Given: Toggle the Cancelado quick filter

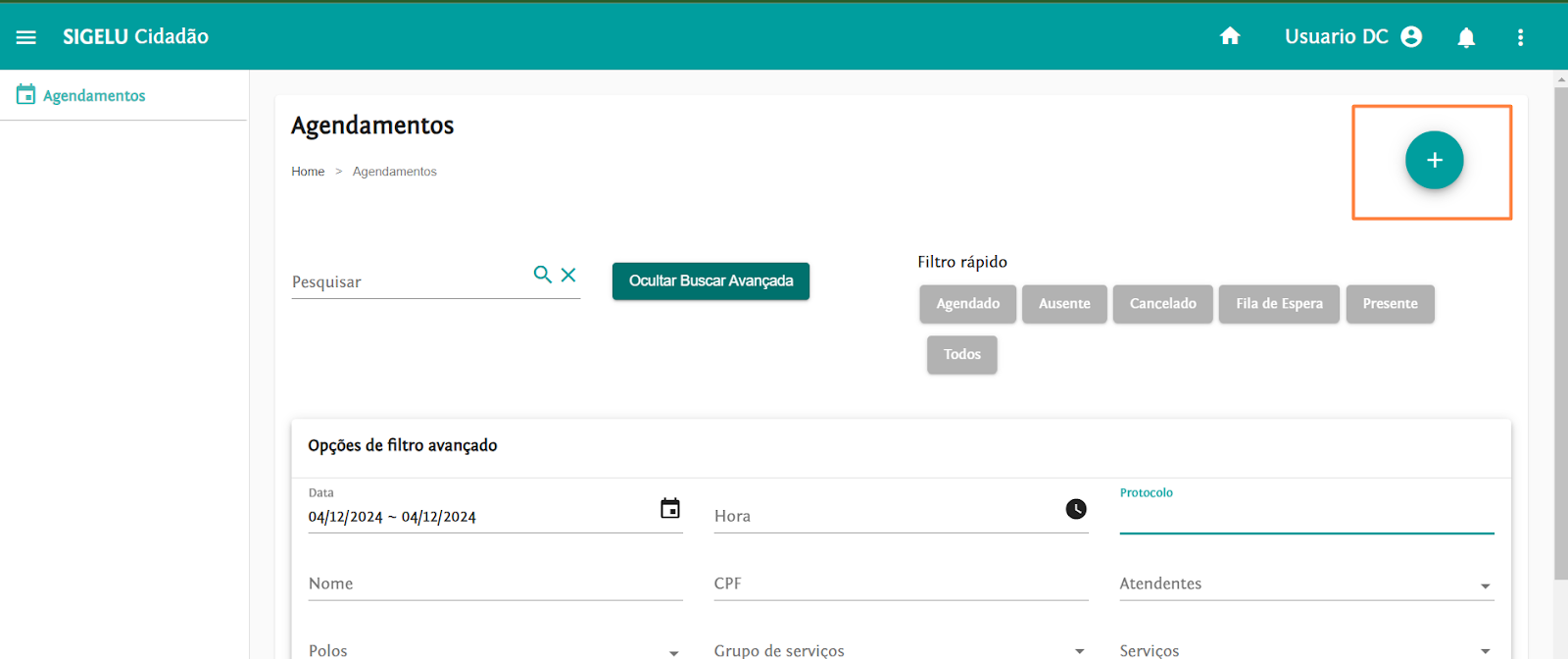Looking at the screenshot, I should click(x=1162, y=304).
